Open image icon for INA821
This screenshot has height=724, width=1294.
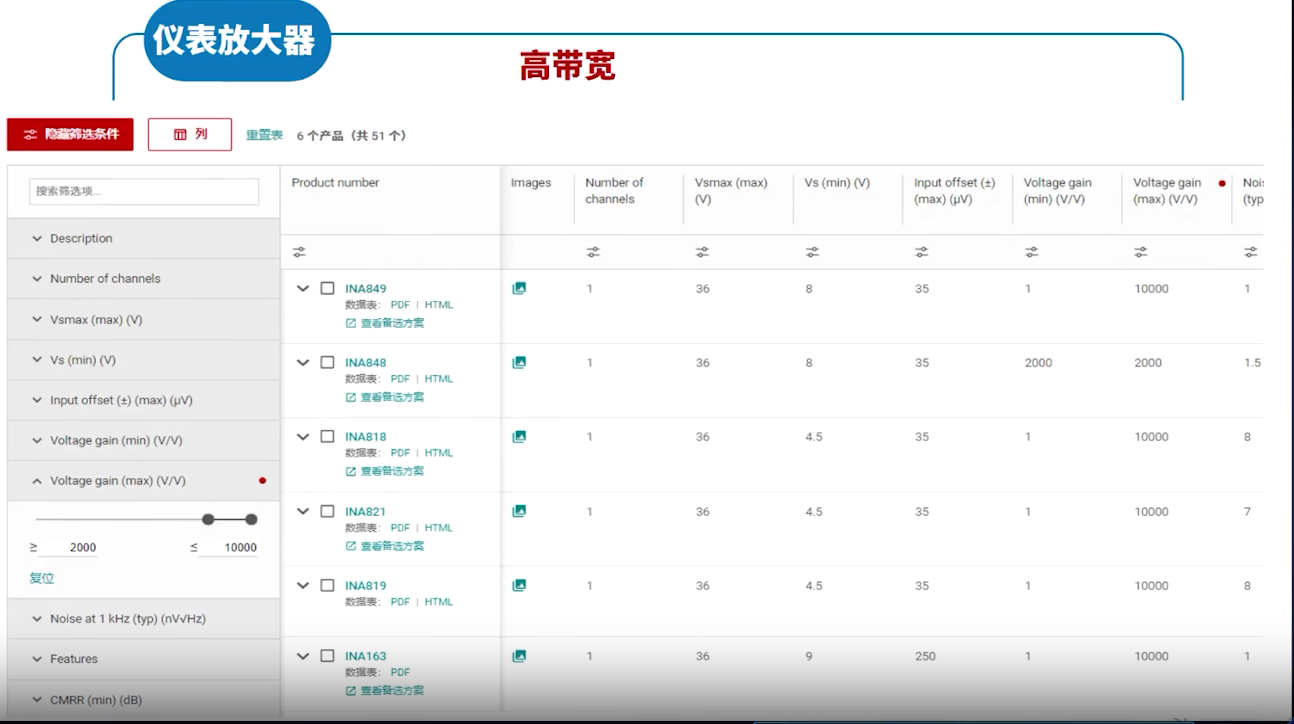point(519,511)
